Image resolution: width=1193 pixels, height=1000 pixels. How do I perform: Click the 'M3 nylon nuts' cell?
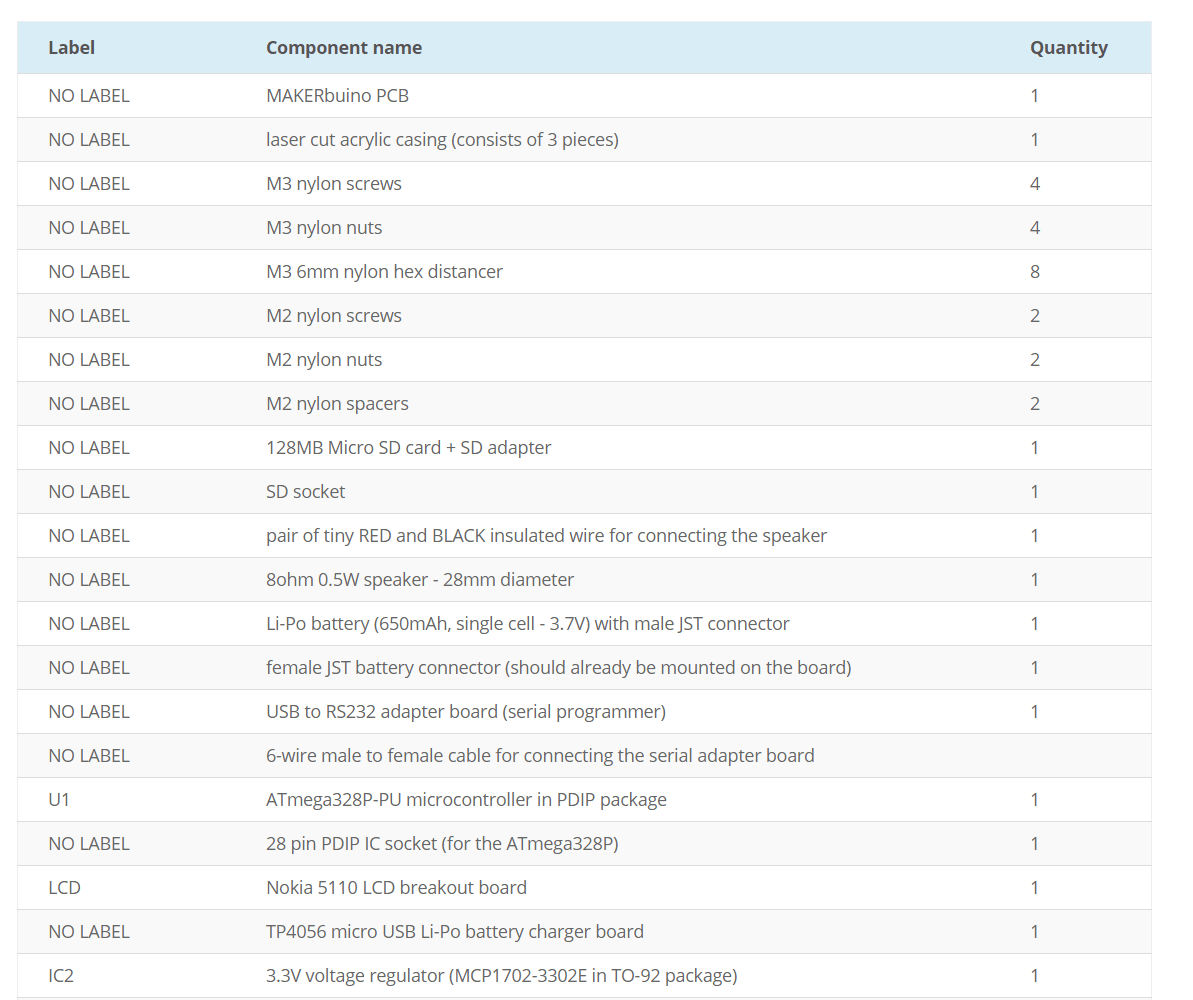pyautogui.click(x=323, y=228)
